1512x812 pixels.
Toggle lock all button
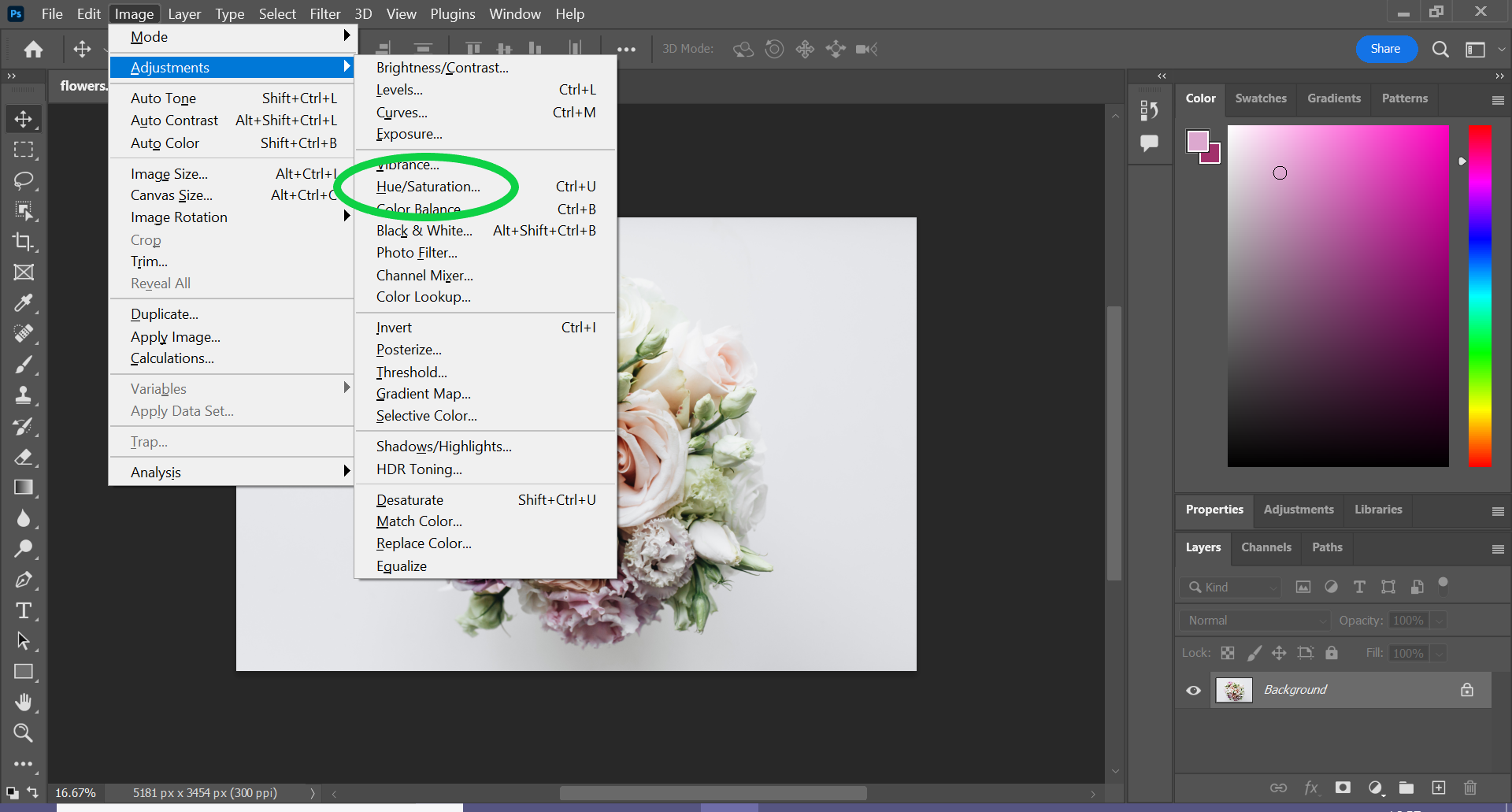point(1332,653)
